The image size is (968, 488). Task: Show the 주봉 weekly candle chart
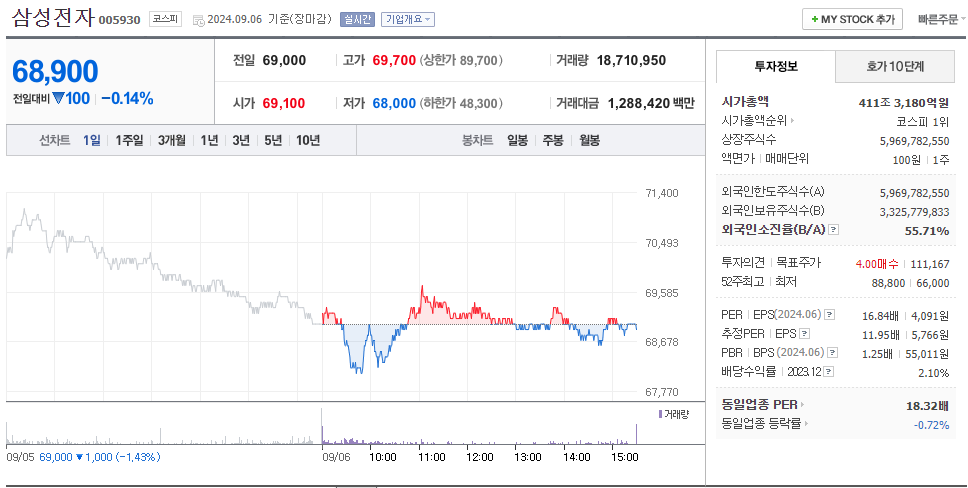pos(553,140)
